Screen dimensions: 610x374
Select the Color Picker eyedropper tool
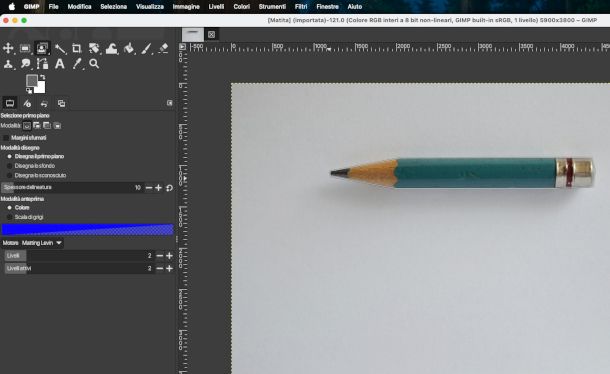(x=77, y=64)
